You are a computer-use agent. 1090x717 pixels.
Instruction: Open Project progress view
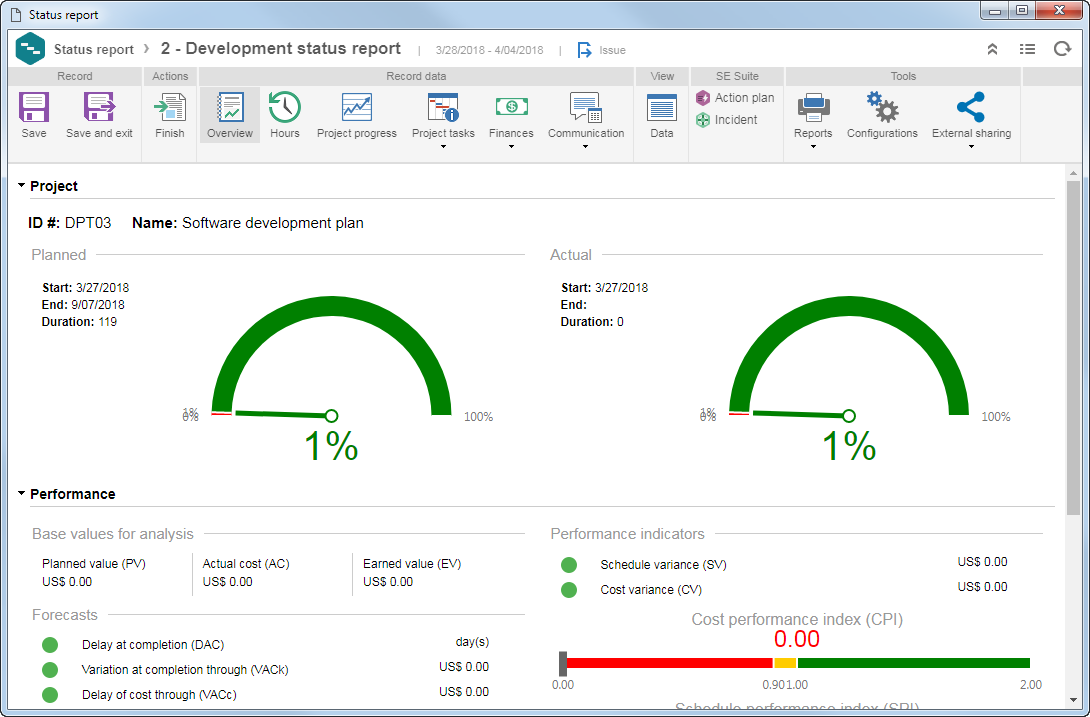click(357, 115)
